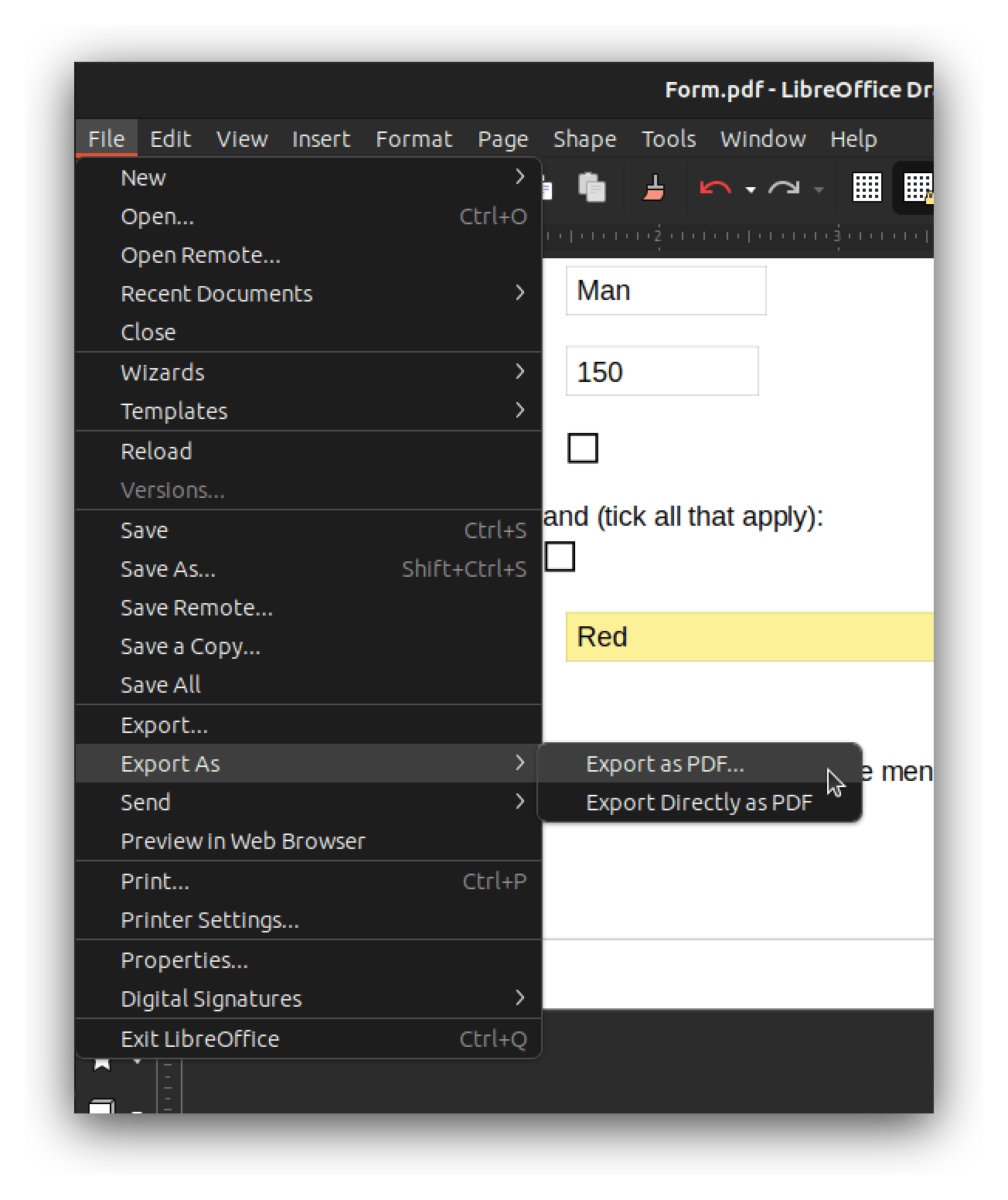
Task: Choose Save from the File menu
Action: coord(308,530)
